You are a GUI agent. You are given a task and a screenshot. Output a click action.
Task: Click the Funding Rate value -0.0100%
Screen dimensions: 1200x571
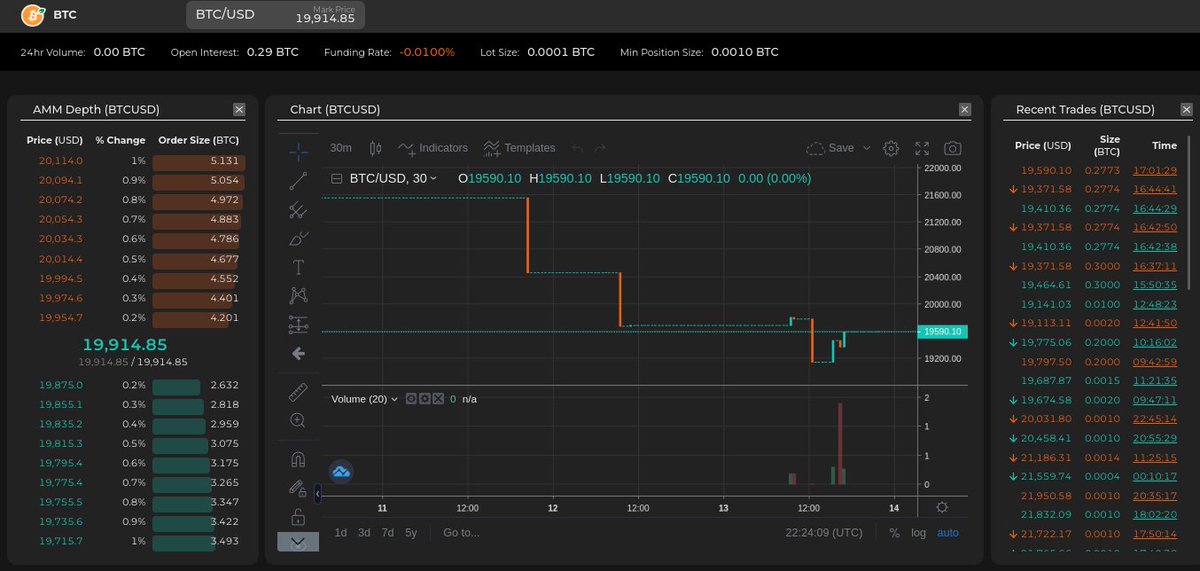[x=427, y=52]
